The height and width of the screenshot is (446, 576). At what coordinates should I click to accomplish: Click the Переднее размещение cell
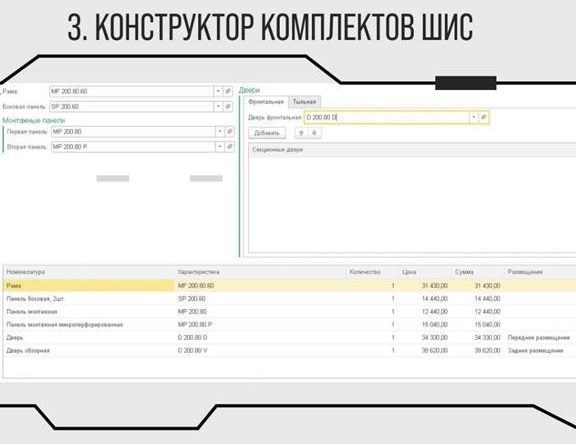539,338
